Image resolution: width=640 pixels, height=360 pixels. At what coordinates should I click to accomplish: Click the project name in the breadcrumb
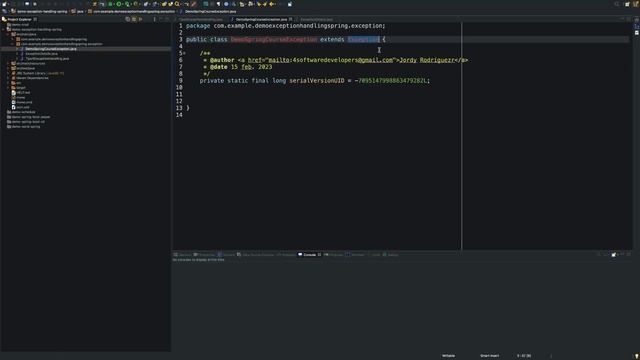(42, 11)
